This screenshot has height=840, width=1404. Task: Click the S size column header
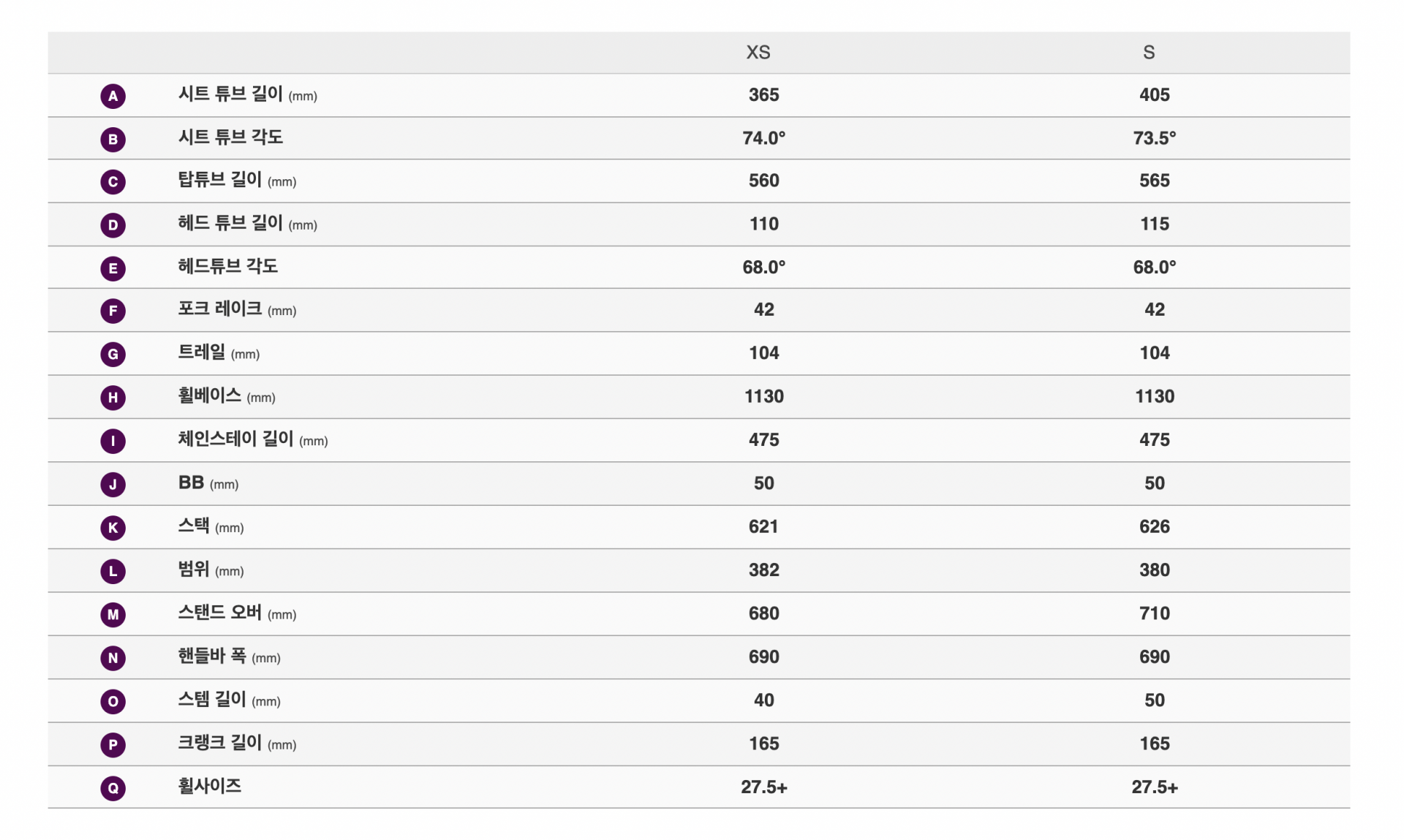pyautogui.click(x=1149, y=53)
